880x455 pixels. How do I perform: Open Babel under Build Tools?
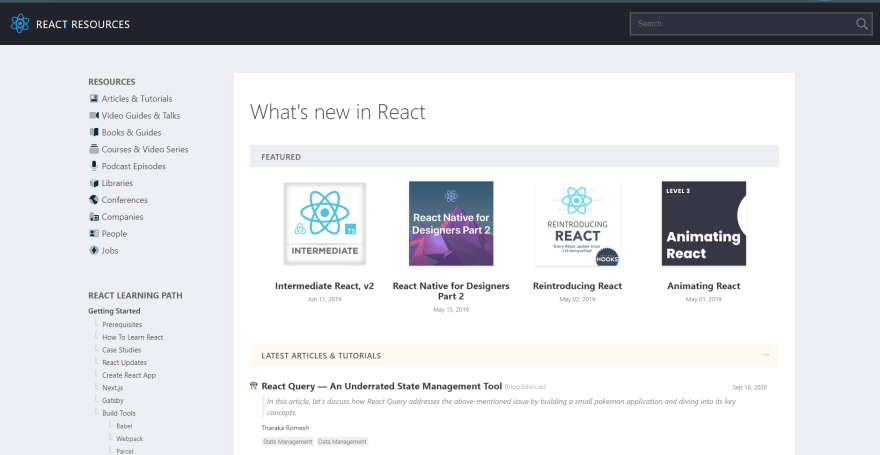pyautogui.click(x=125, y=426)
